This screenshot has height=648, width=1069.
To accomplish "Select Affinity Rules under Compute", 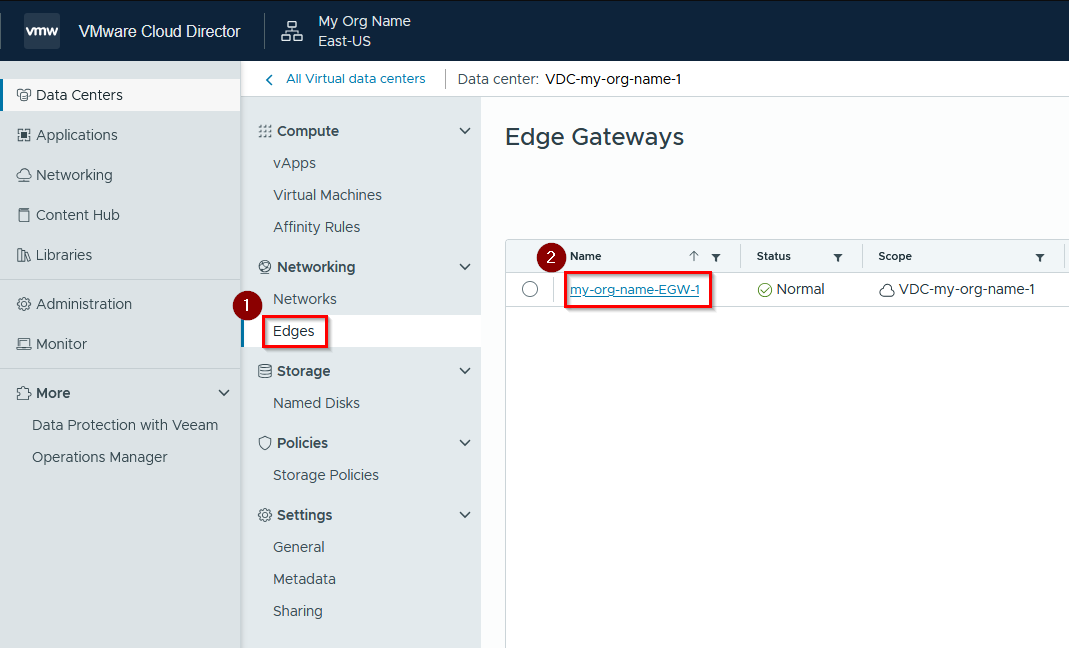I will (x=316, y=227).
